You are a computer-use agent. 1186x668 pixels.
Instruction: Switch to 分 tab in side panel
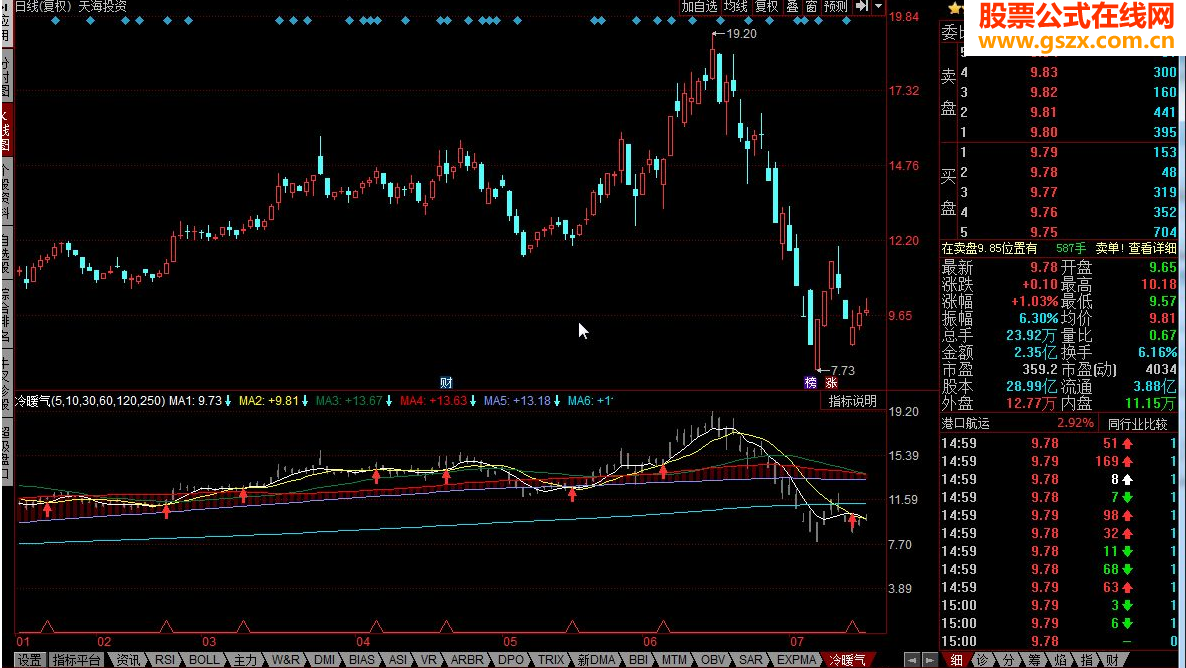1008,660
